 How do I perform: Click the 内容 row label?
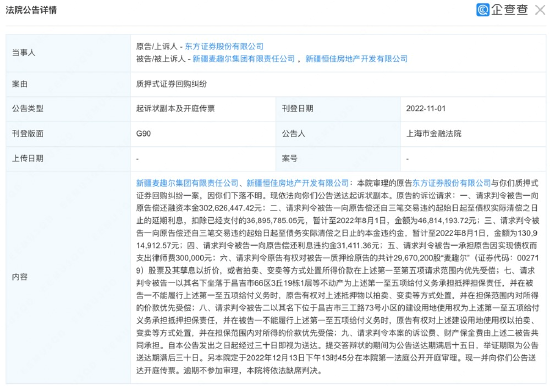click(x=19, y=277)
